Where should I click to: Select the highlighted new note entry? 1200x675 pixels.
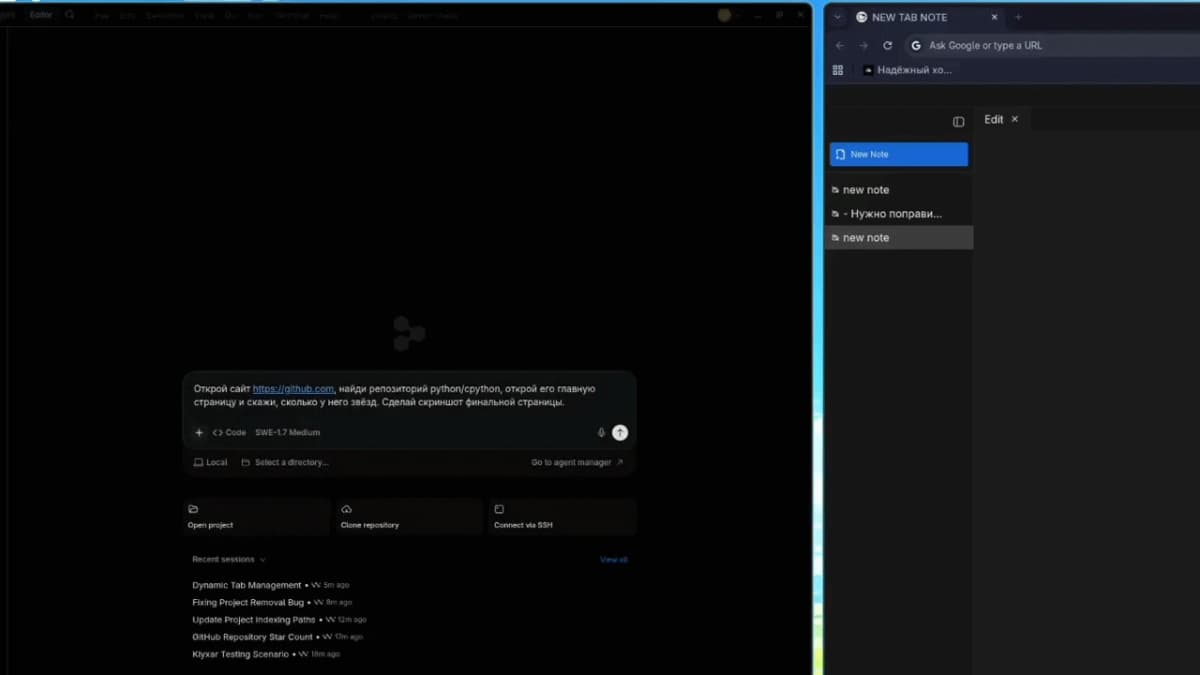click(898, 238)
